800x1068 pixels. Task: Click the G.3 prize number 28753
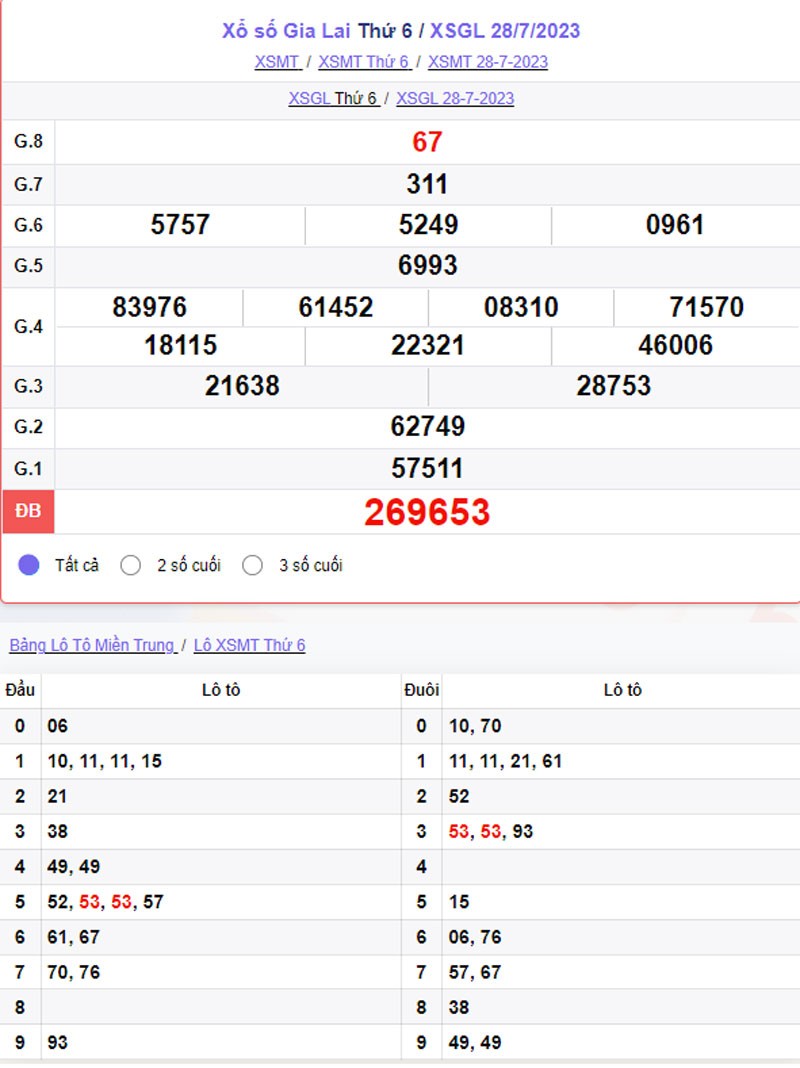pyautogui.click(x=613, y=386)
